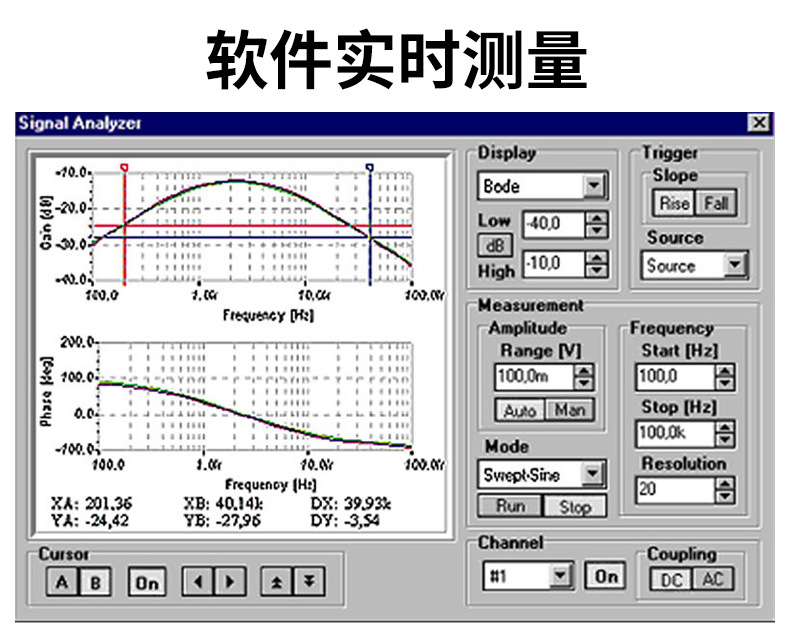
Task: Select cursor A button
Action: (x=62, y=582)
